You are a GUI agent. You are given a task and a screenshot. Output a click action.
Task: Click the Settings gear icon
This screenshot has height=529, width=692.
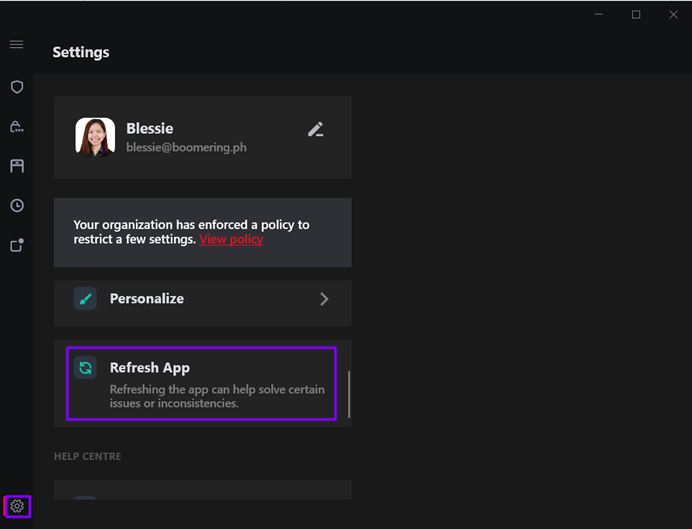[x=17, y=506]
